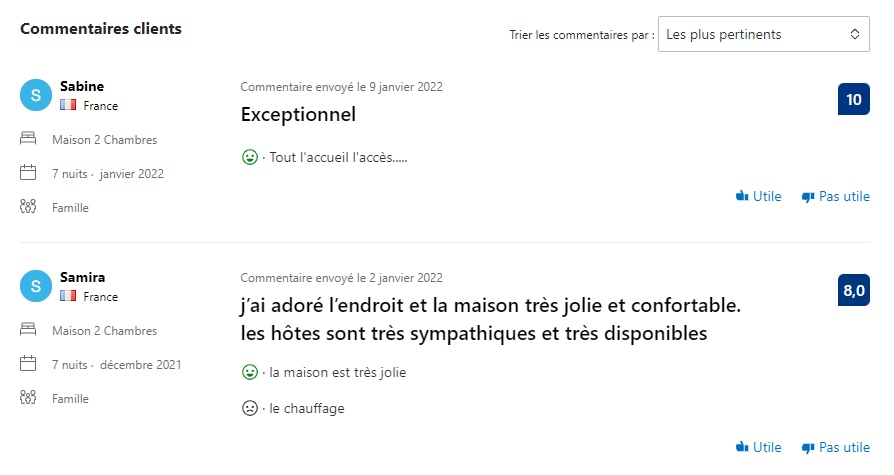Image resolution: width=894 pixels, height=475 pixels.
Task: Click the calendar icon beside décembre 2021
Action: pyautogui.click(x=28, y=364)
